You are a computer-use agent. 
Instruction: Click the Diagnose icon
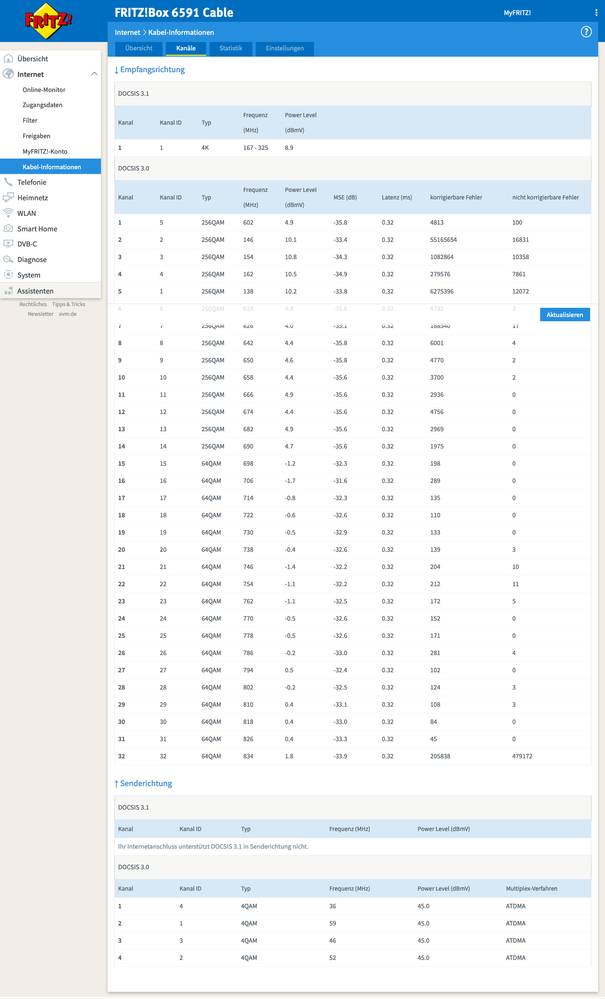(8, 259)
